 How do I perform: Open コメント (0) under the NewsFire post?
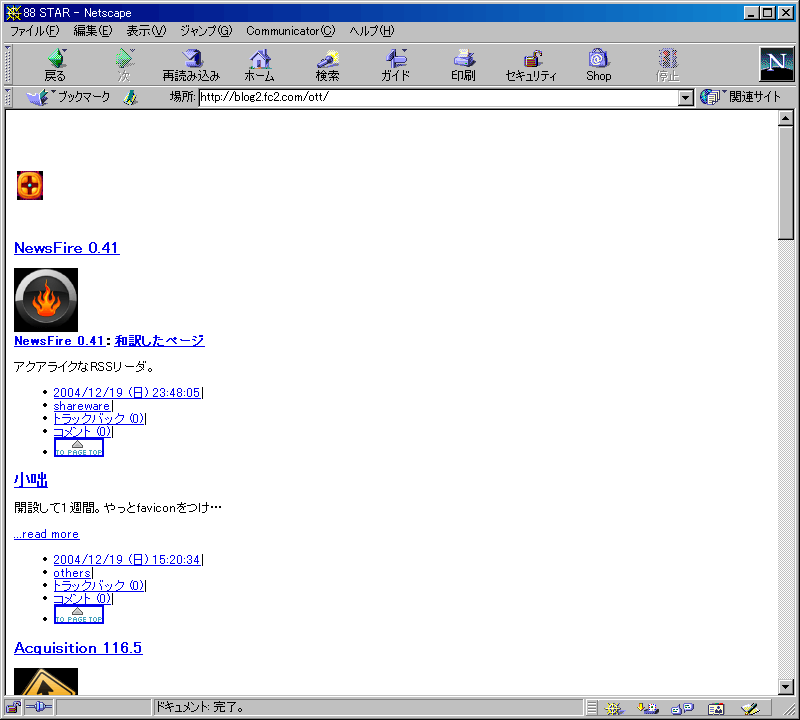82,432
